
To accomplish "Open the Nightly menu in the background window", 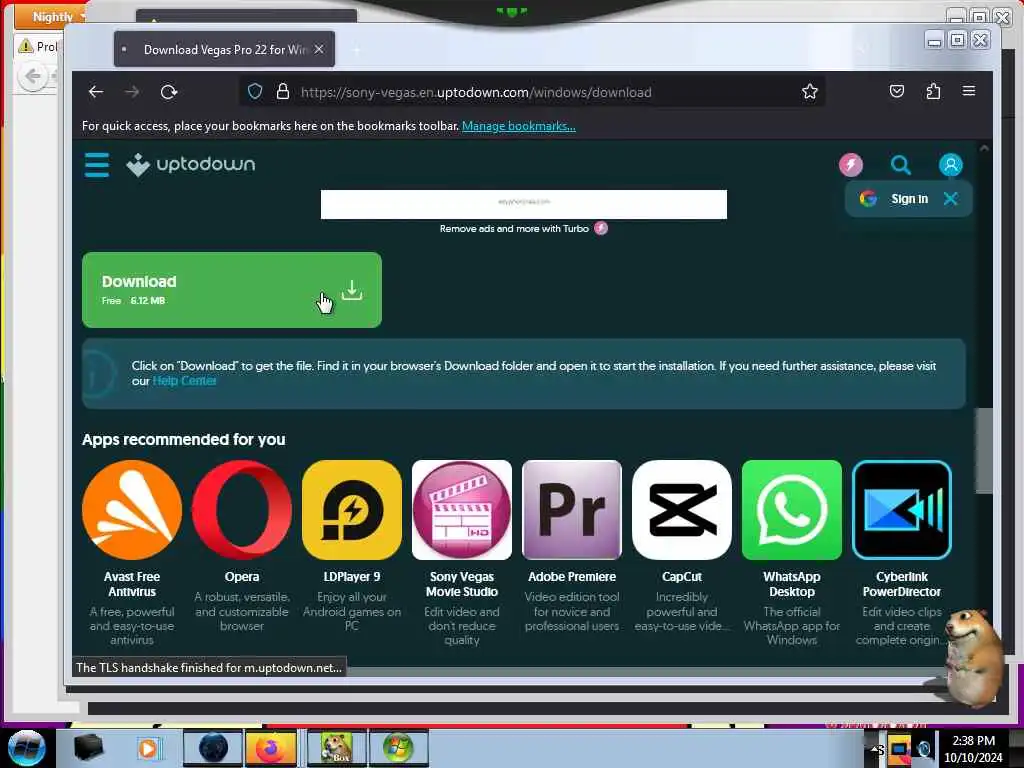I will tap(51, 16).
